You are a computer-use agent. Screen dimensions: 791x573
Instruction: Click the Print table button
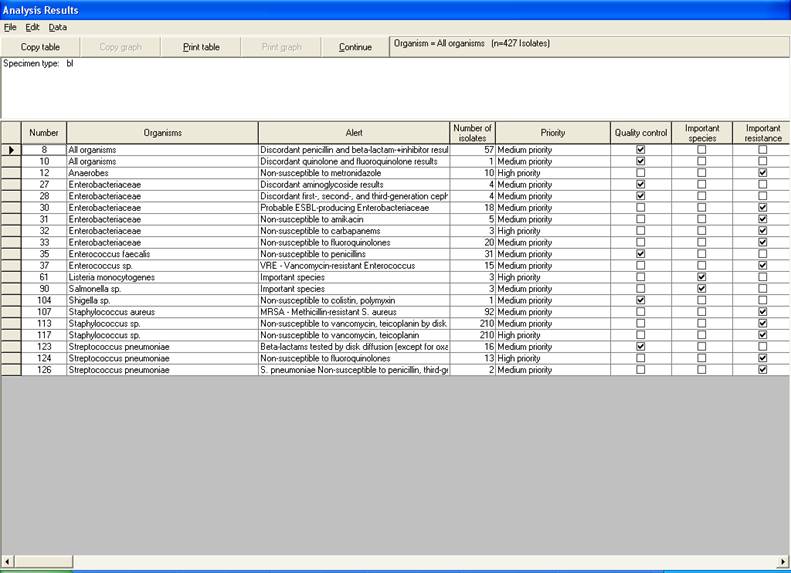(x=201, y=47)
